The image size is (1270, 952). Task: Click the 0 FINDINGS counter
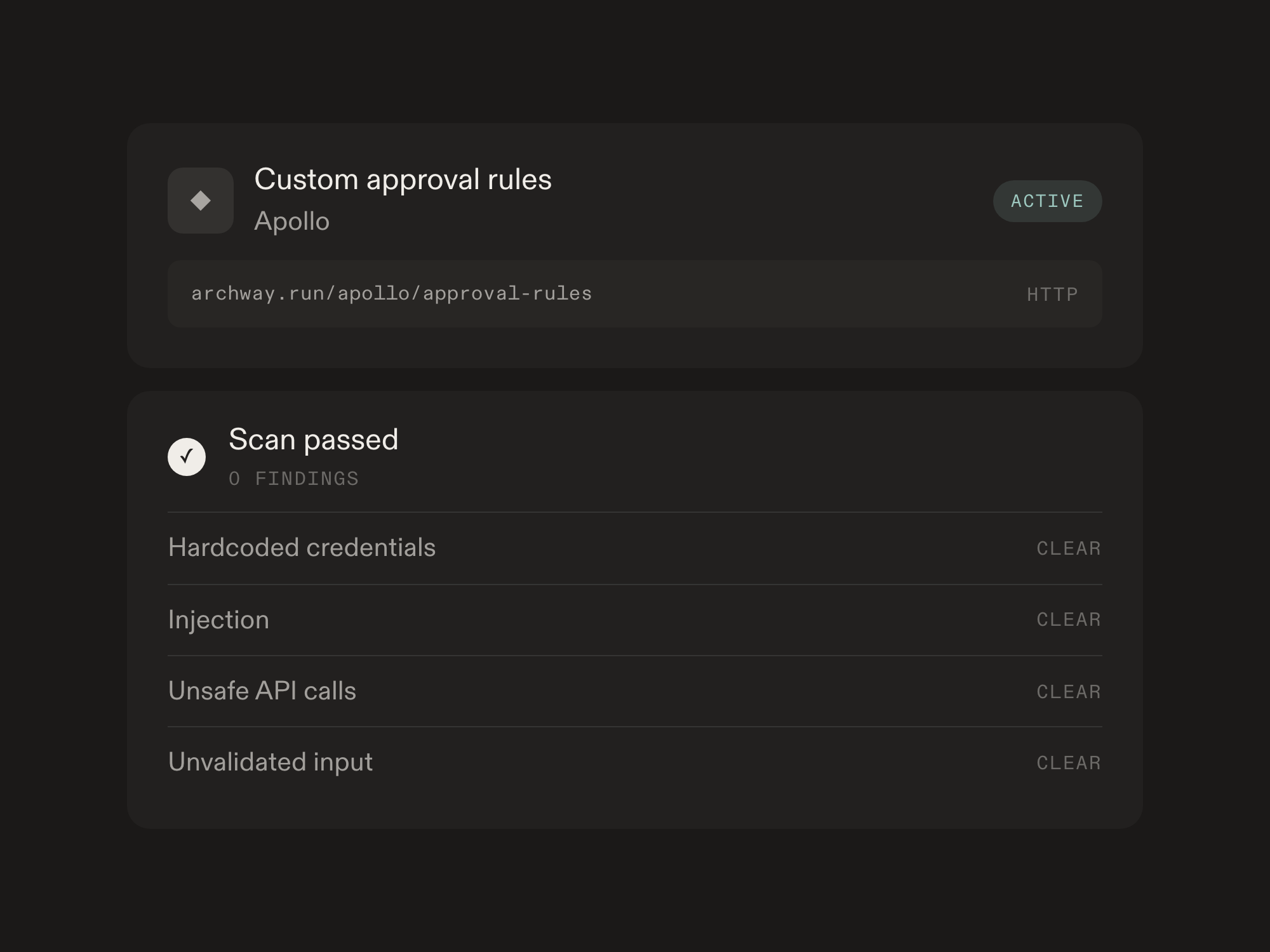click(x=294, y=479)
